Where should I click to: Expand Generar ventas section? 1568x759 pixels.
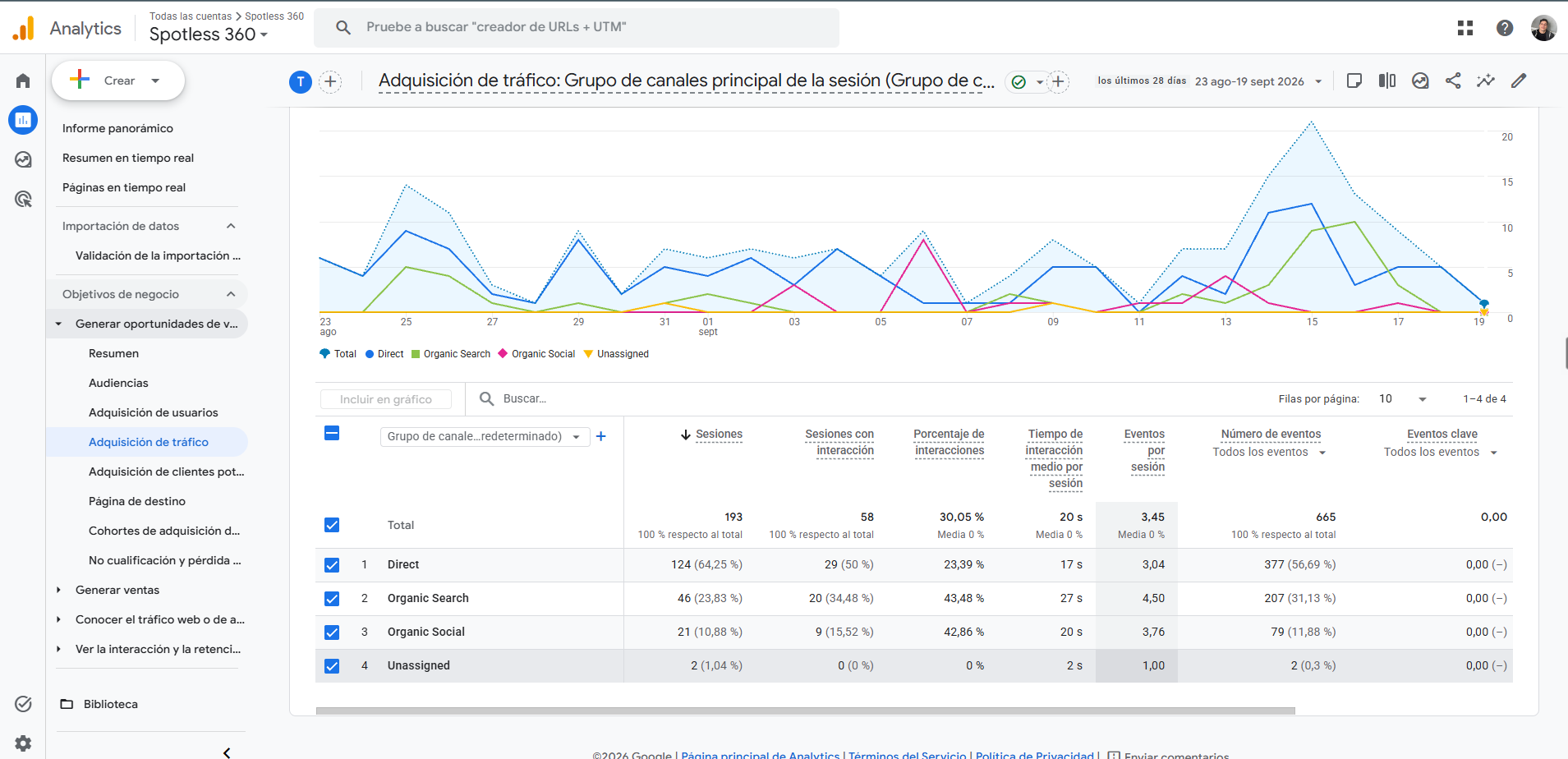click(x=58, y=590)
